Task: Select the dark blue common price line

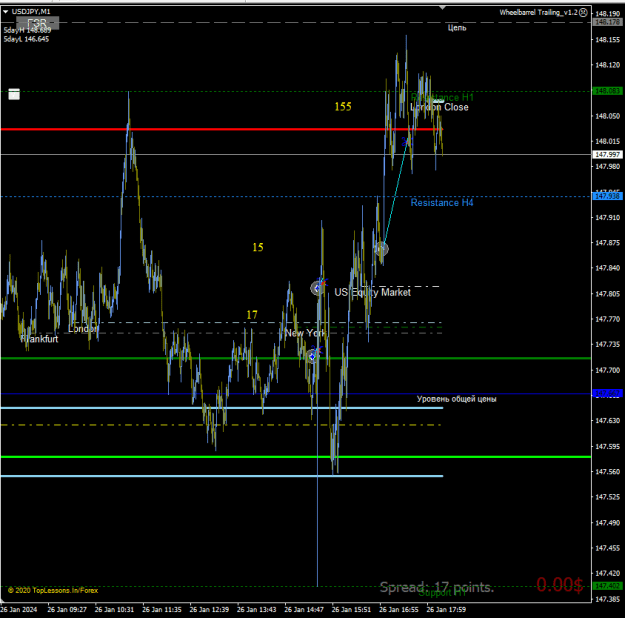Action: click(x=295, y=394)
